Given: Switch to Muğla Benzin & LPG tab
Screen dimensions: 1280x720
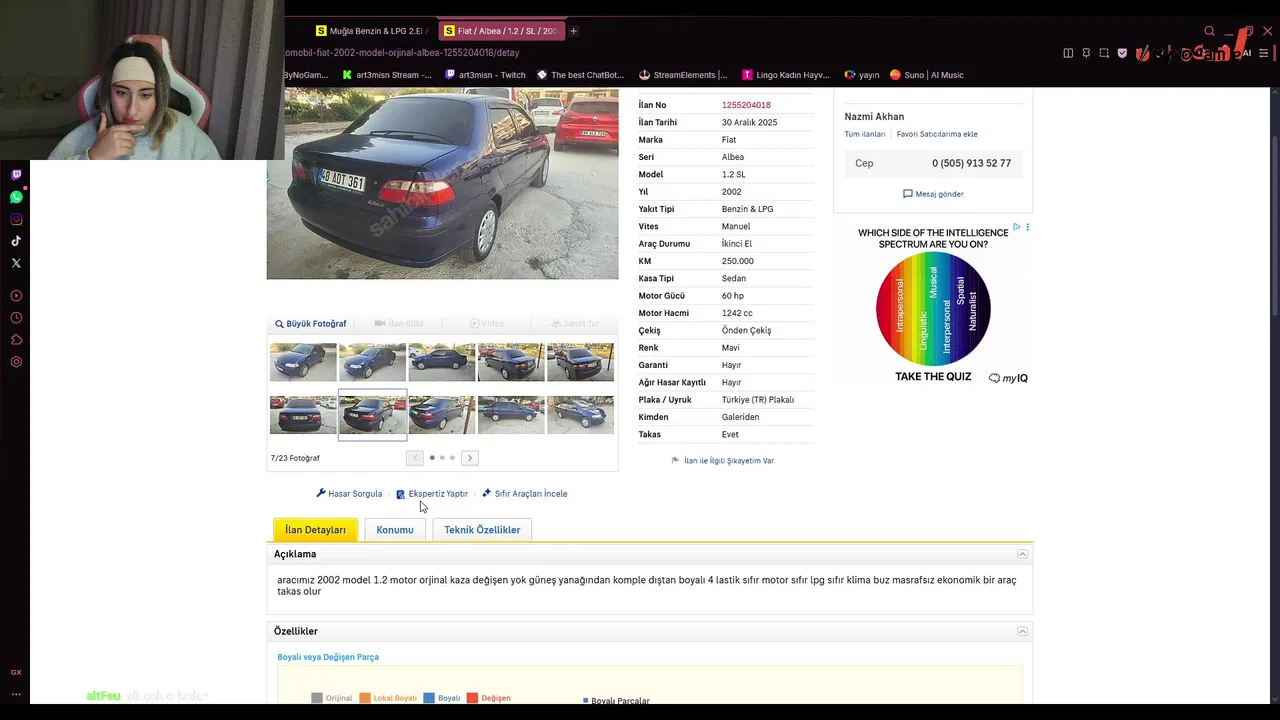Looking at the screenshot, I should click(x=372, y=31).
